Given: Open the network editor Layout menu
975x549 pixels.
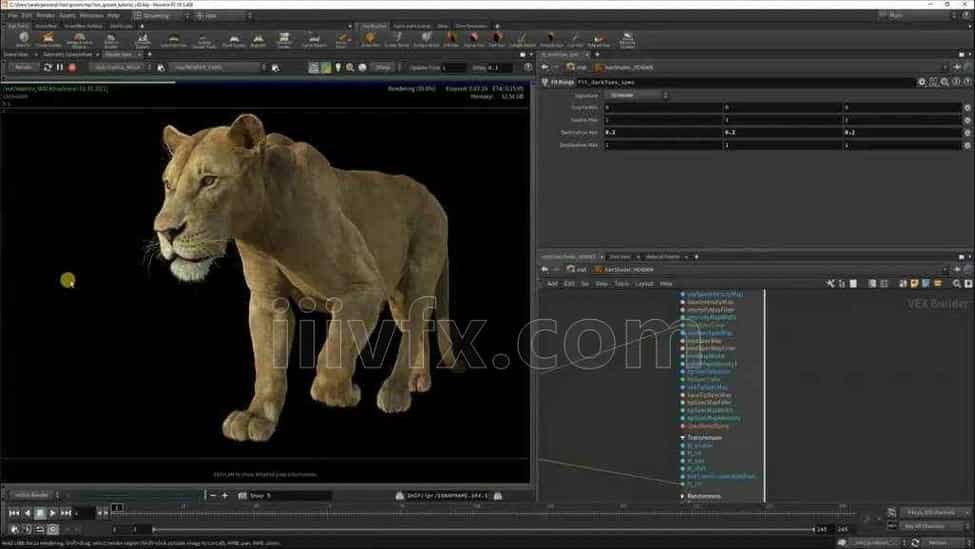Looking at the screenshot, I should 644,284.
